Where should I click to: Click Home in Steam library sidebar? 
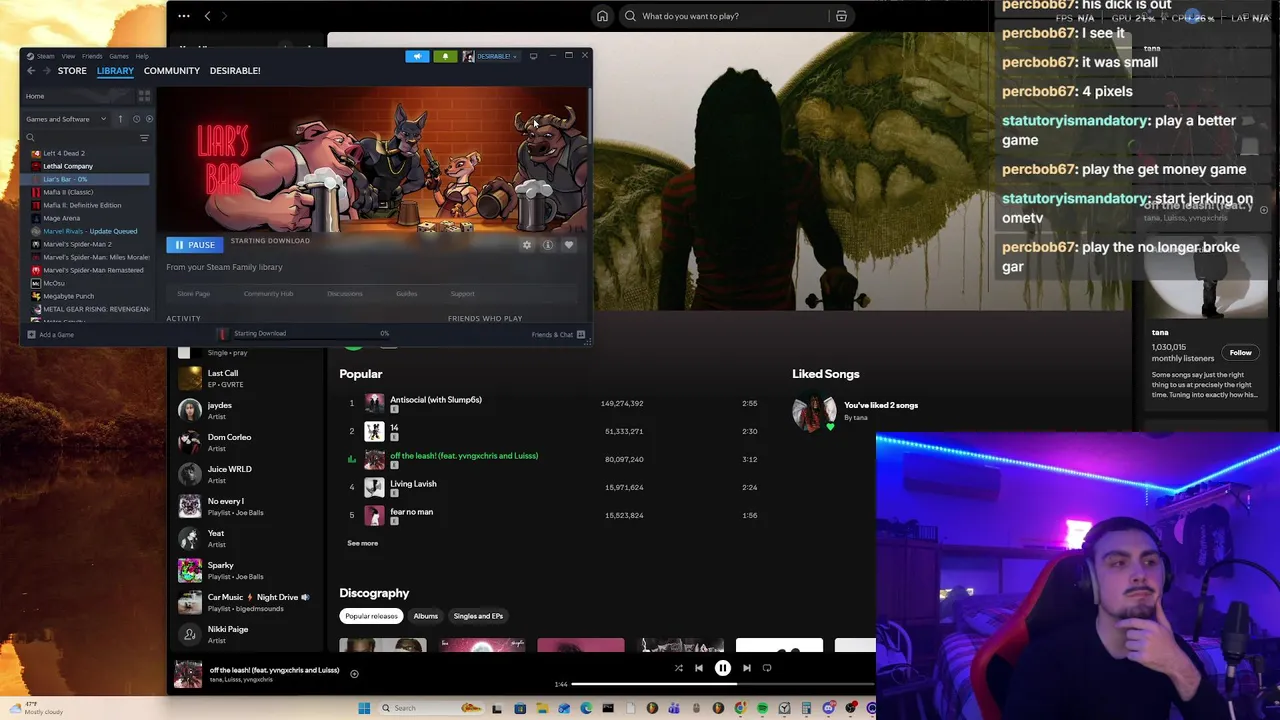pyautogui.click(x=77, y=96)
